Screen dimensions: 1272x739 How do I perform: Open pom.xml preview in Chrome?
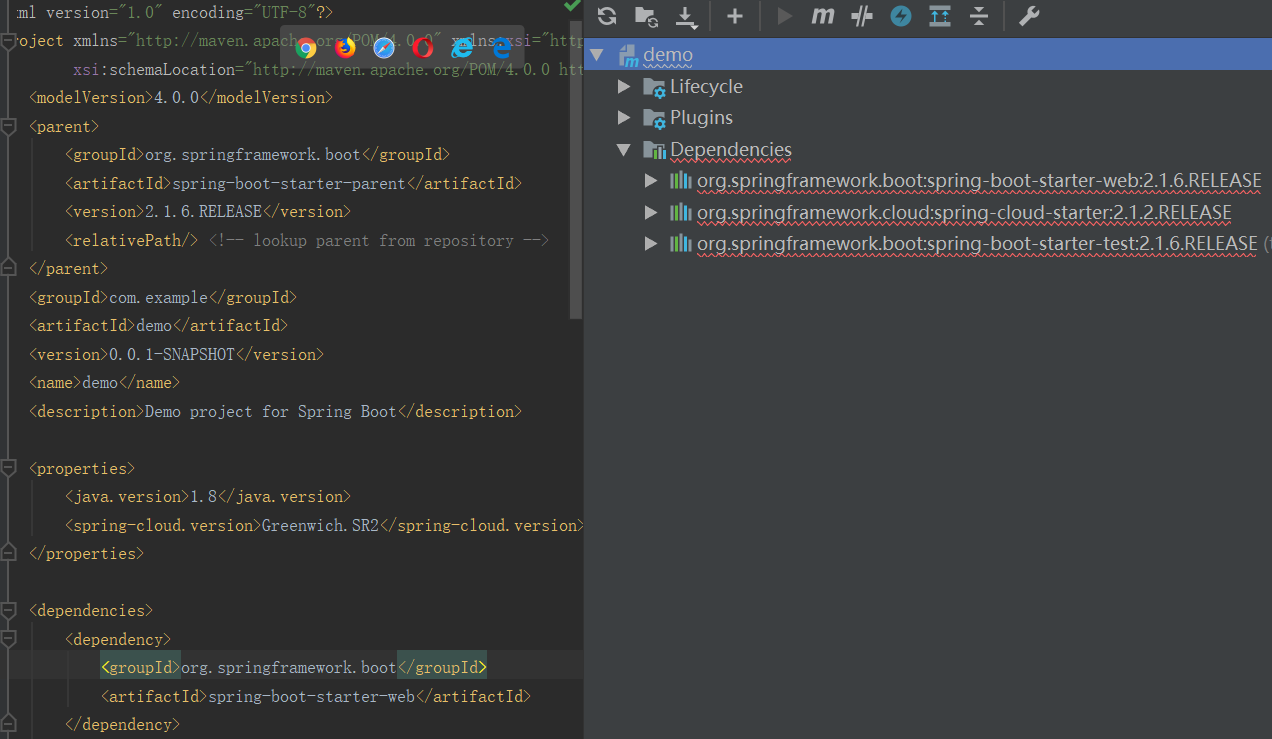(x=307, y=48)
